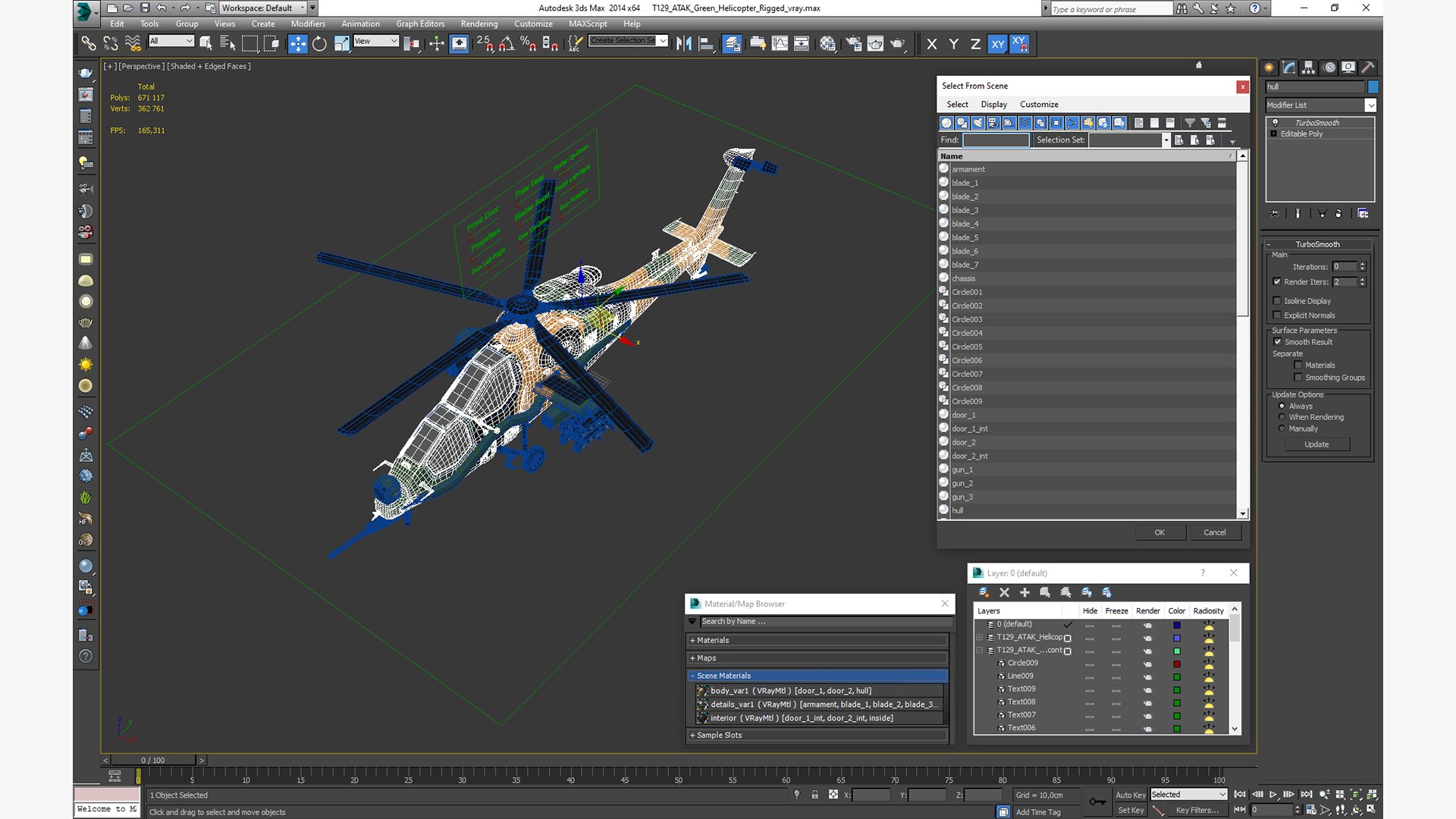Image resolution: width=1456 pixels, height=819 pixels.
Task: Open the MAXScript menu
Action: (x=588, y=24)
